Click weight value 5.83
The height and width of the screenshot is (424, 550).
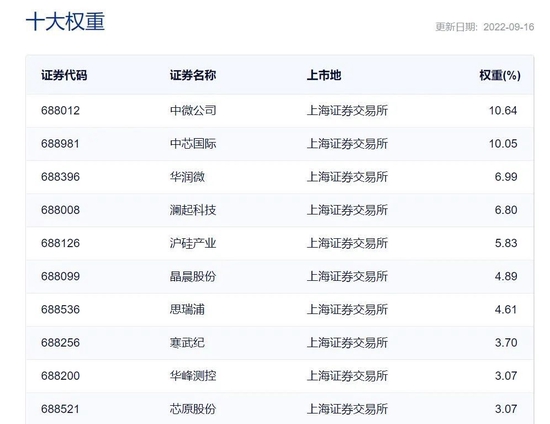506,243
